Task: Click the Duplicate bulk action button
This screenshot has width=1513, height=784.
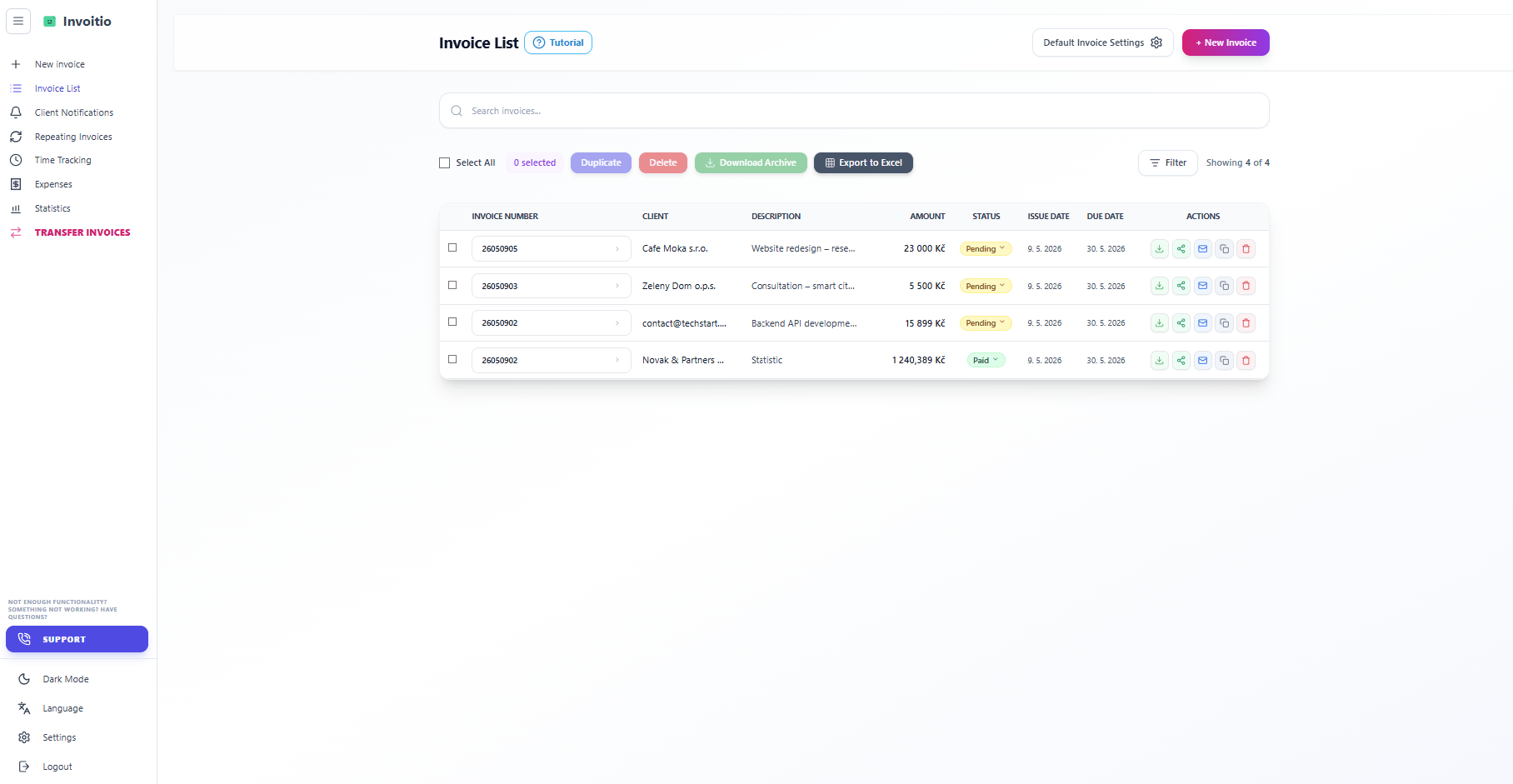Action: click(x=601, y=163)
